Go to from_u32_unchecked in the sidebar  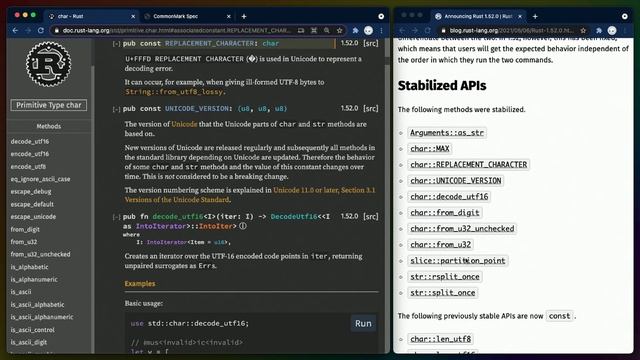pyautogui.click(x=40, y=254)
